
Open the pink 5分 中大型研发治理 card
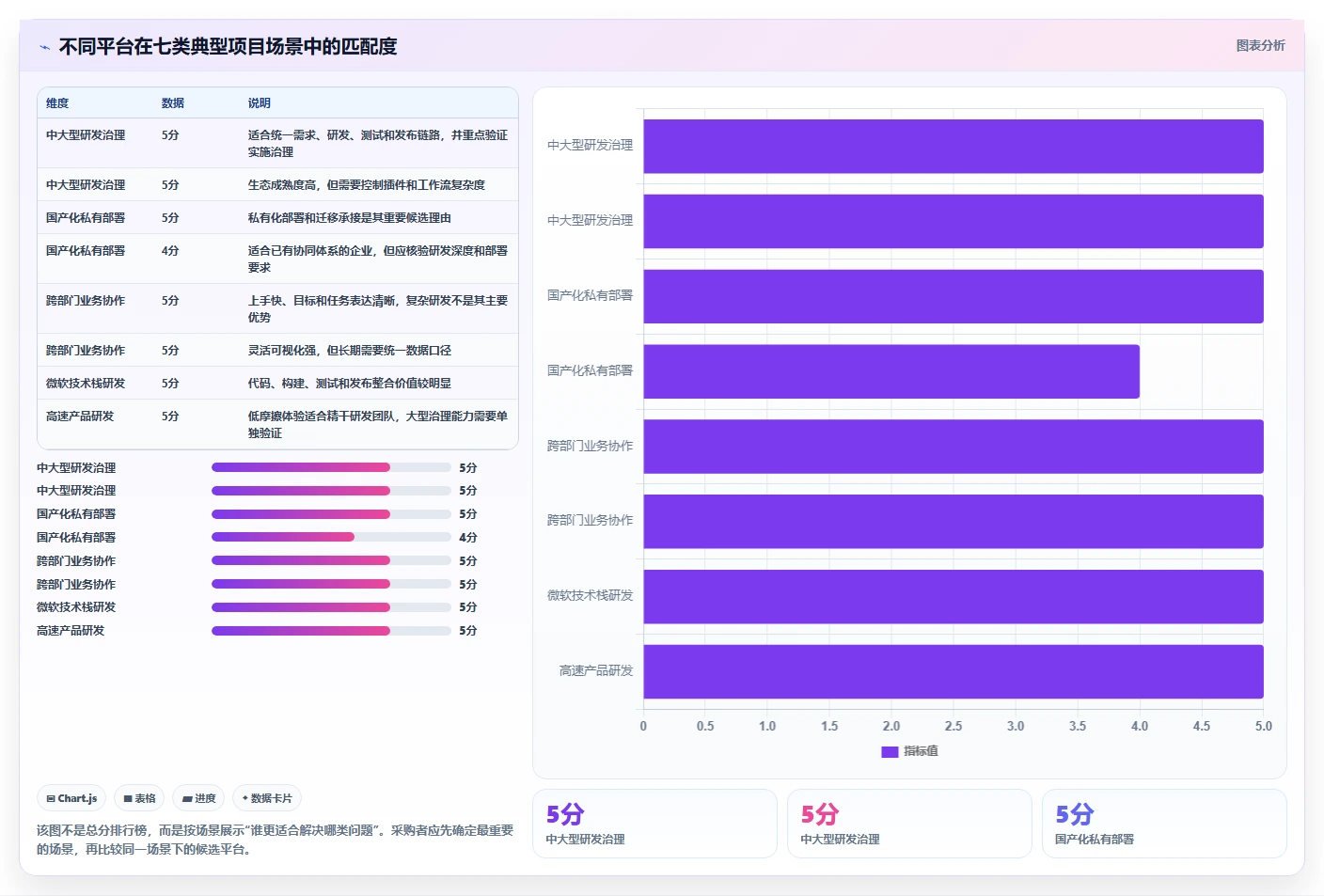tap(909, 824)
